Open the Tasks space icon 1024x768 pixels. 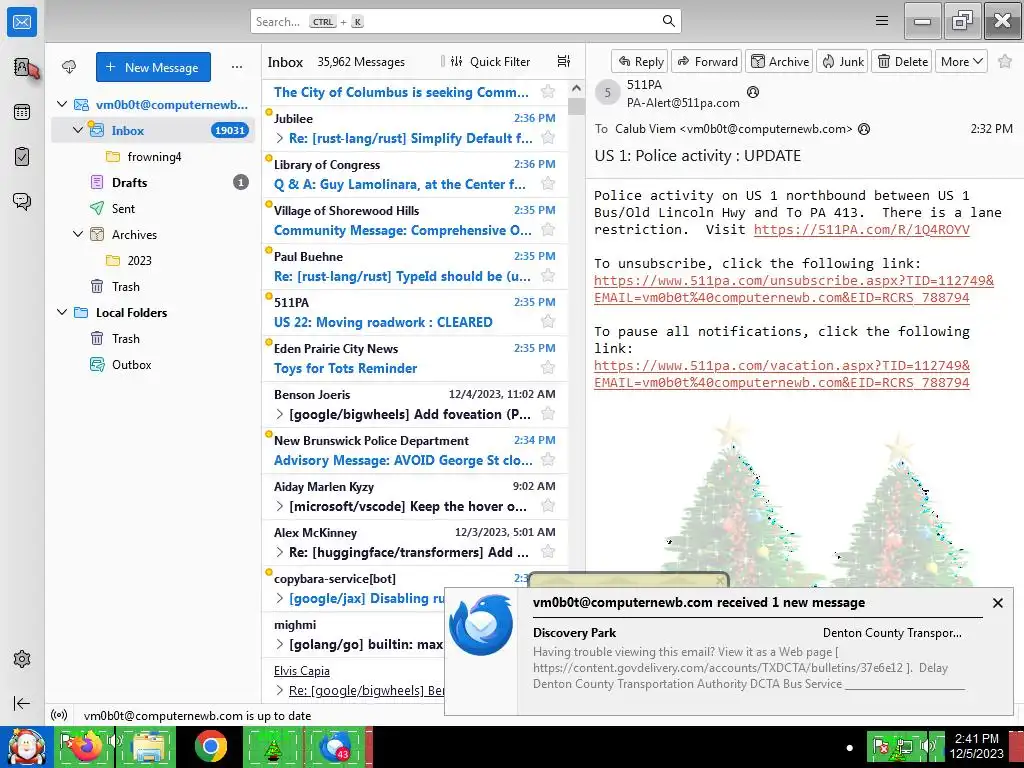point(22,157)
